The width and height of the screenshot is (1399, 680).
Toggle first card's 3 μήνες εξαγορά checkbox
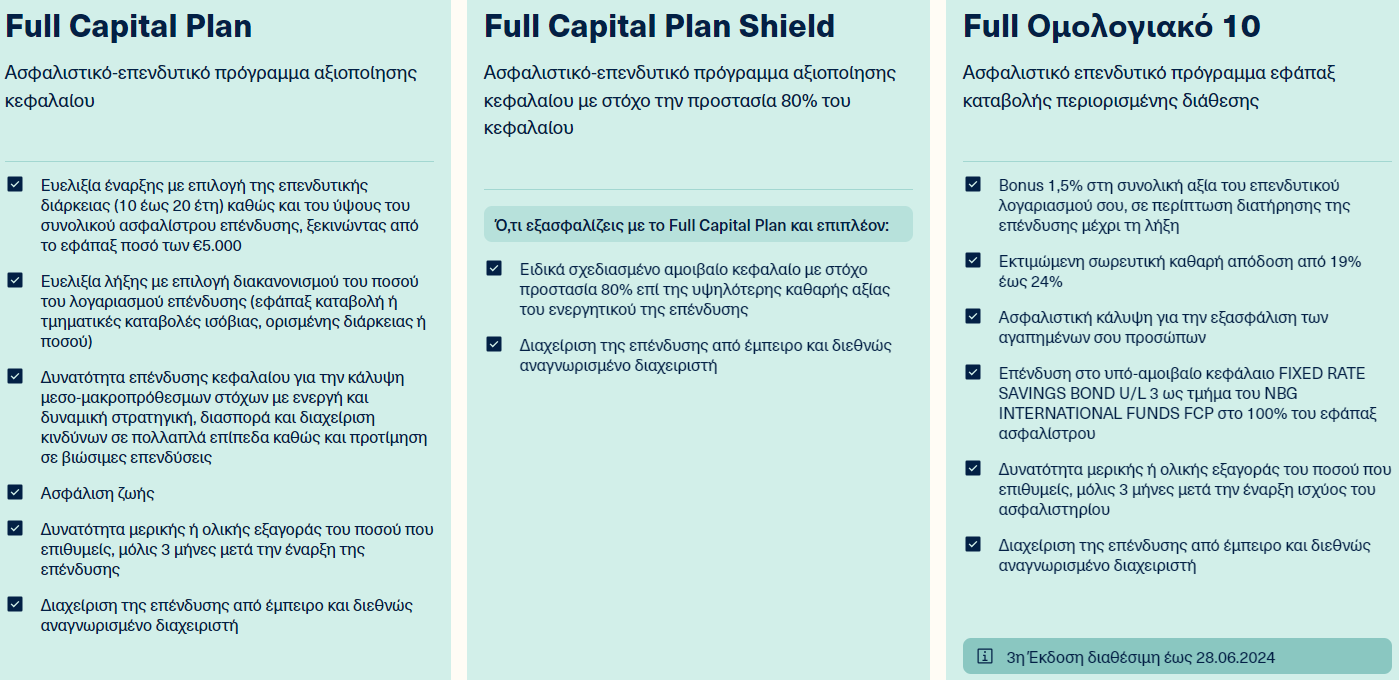[14, 528]
